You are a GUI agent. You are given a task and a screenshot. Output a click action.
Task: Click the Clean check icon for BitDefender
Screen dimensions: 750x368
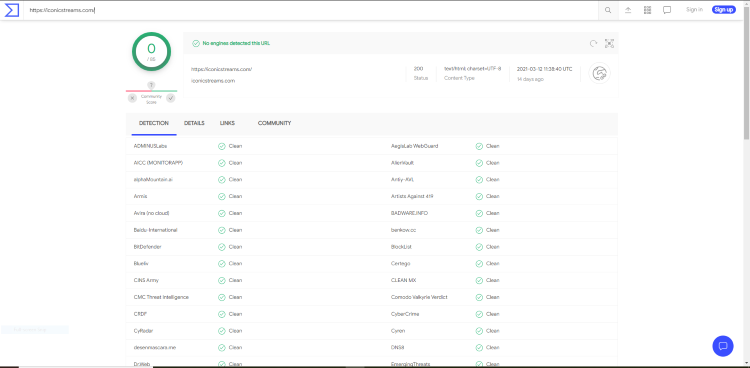221,247
